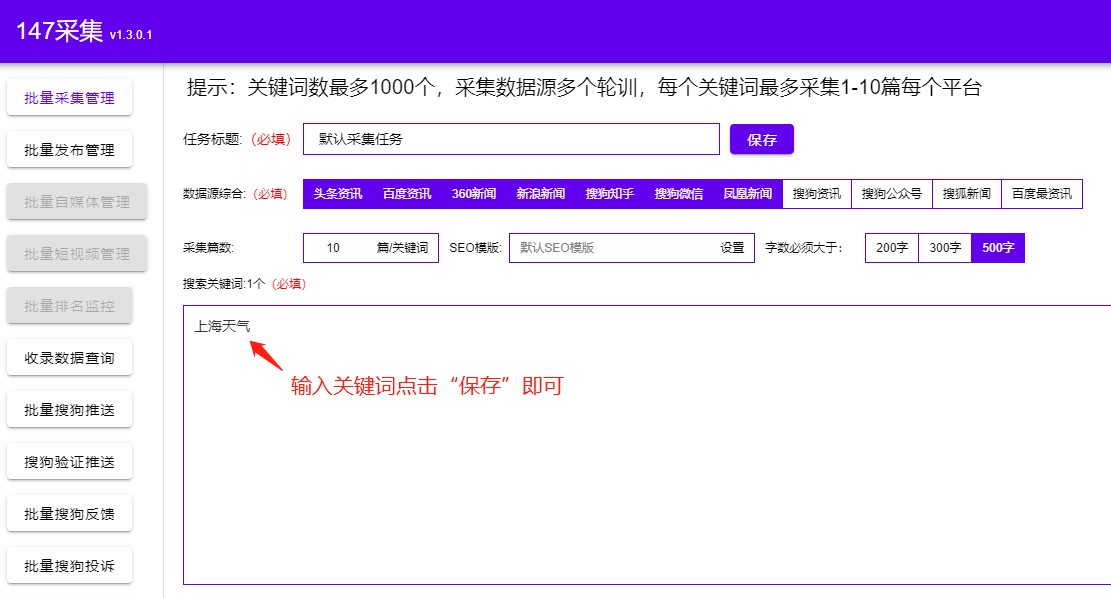This screenshot has width=1111, height=598.
Task: Enable the 搜狗公众号 data source
Action: (892, 193)
